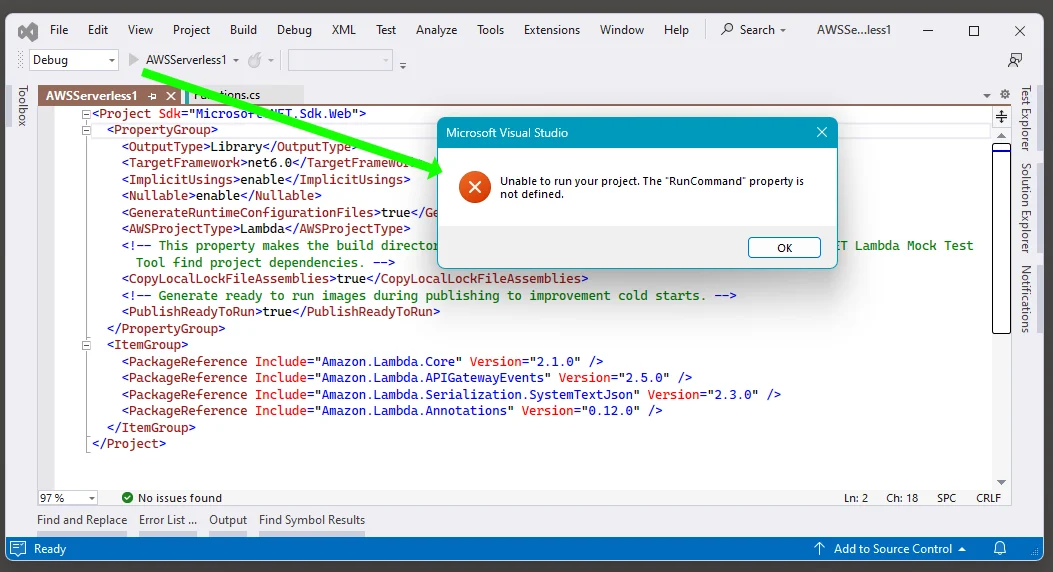Click the PublishReadyToRun line in the editor
This screenshot has height=572, width=1053.
(x=281, y=312)
